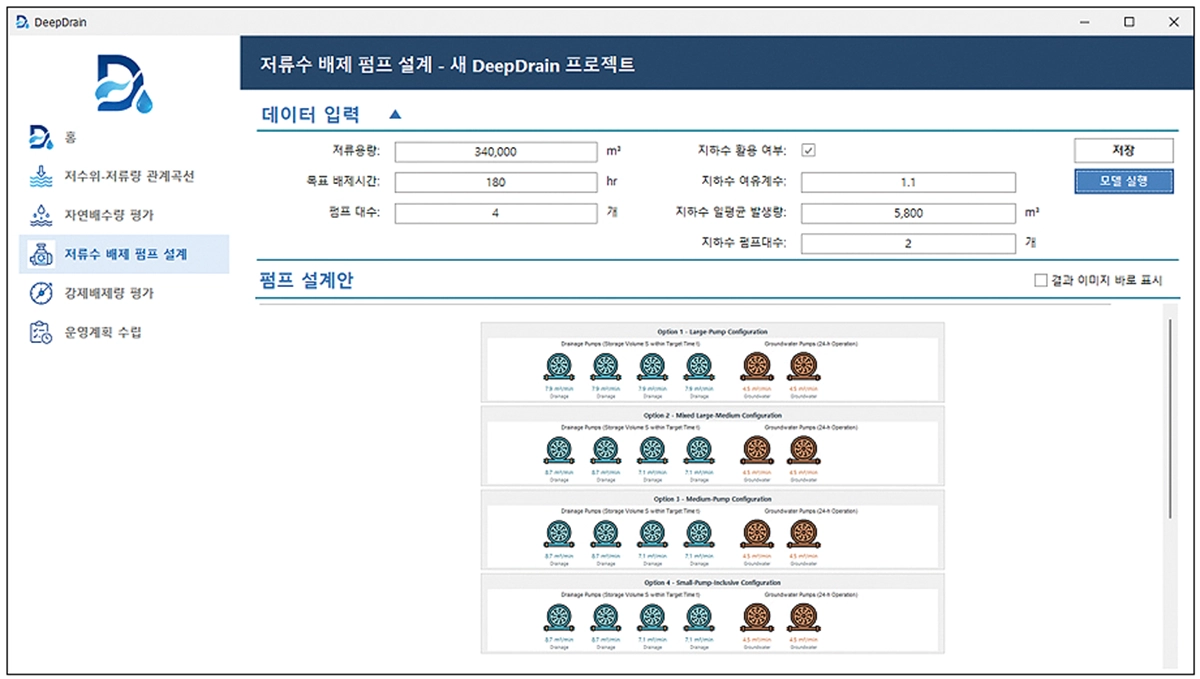Select the fourth drainage pump in Option 3

pos(701,534)
